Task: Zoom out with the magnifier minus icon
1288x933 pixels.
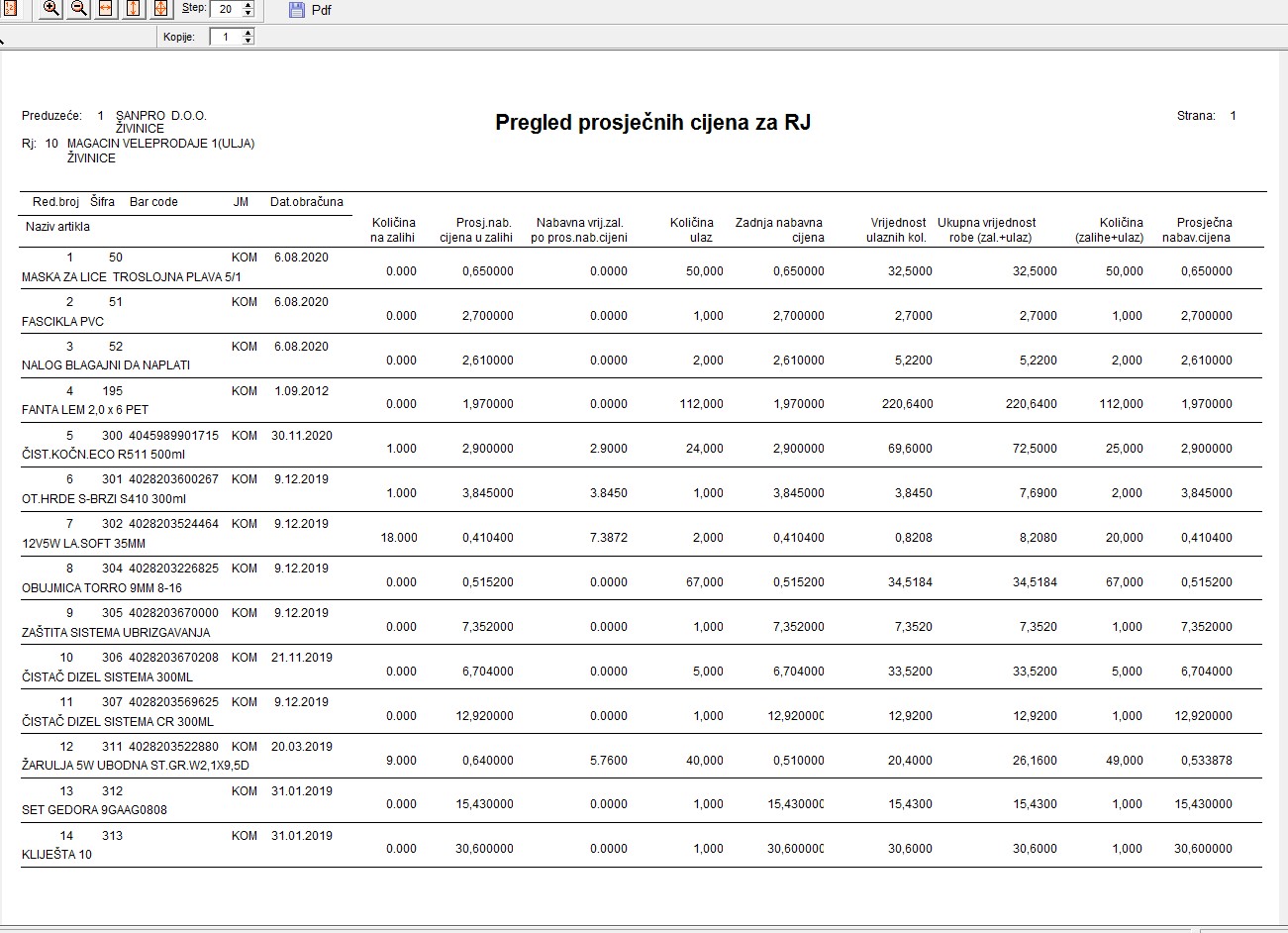Action: click(78, 9)
